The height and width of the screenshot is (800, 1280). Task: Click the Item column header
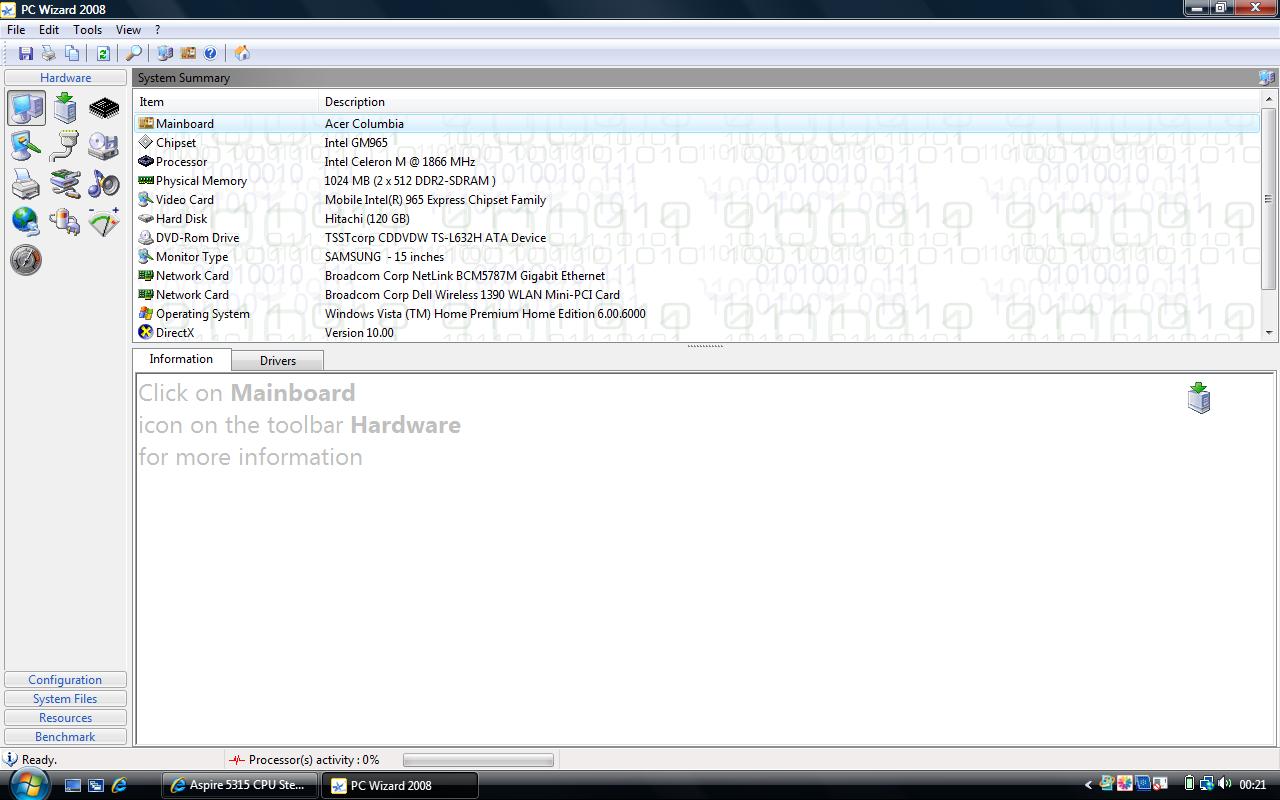[x=226, y=102]
